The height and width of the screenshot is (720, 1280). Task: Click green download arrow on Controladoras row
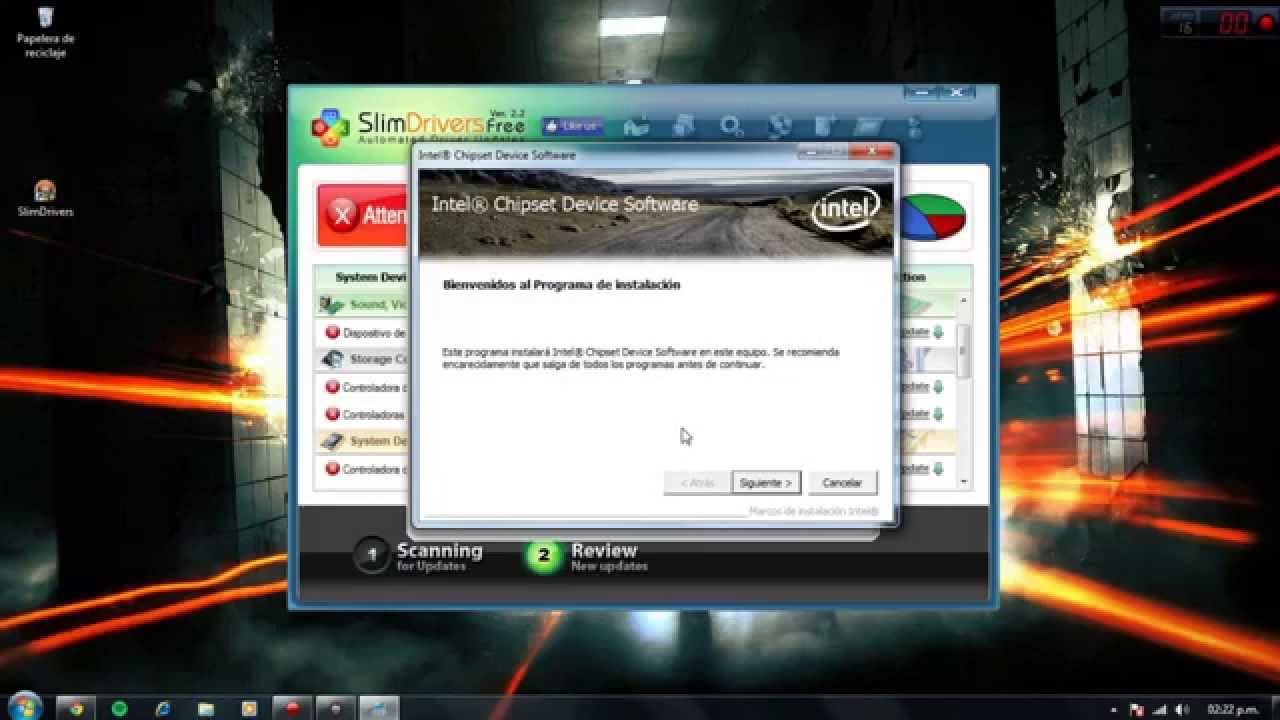pos(938,414)
